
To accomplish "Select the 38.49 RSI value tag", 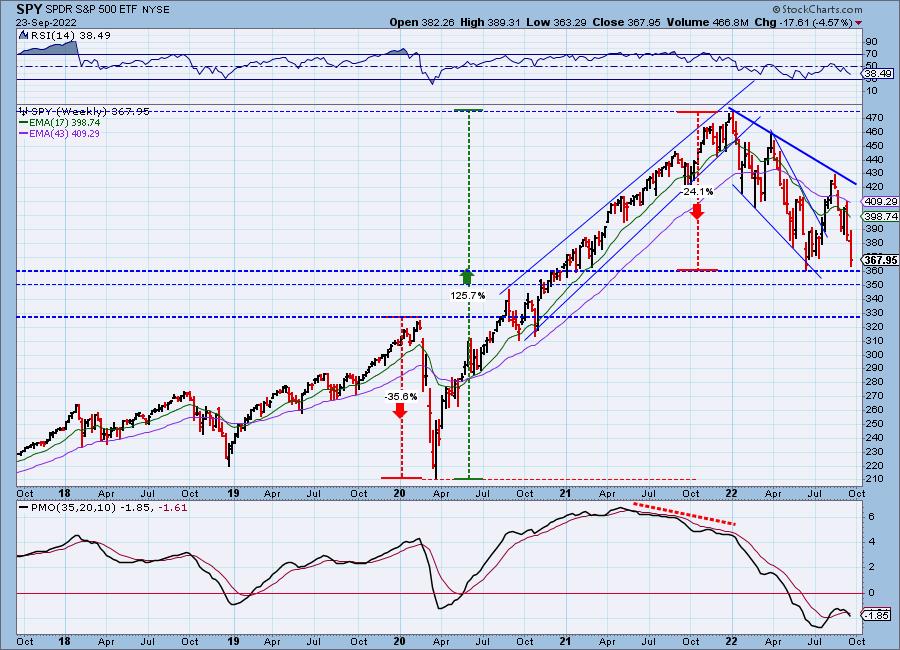I will coord(879,73).
